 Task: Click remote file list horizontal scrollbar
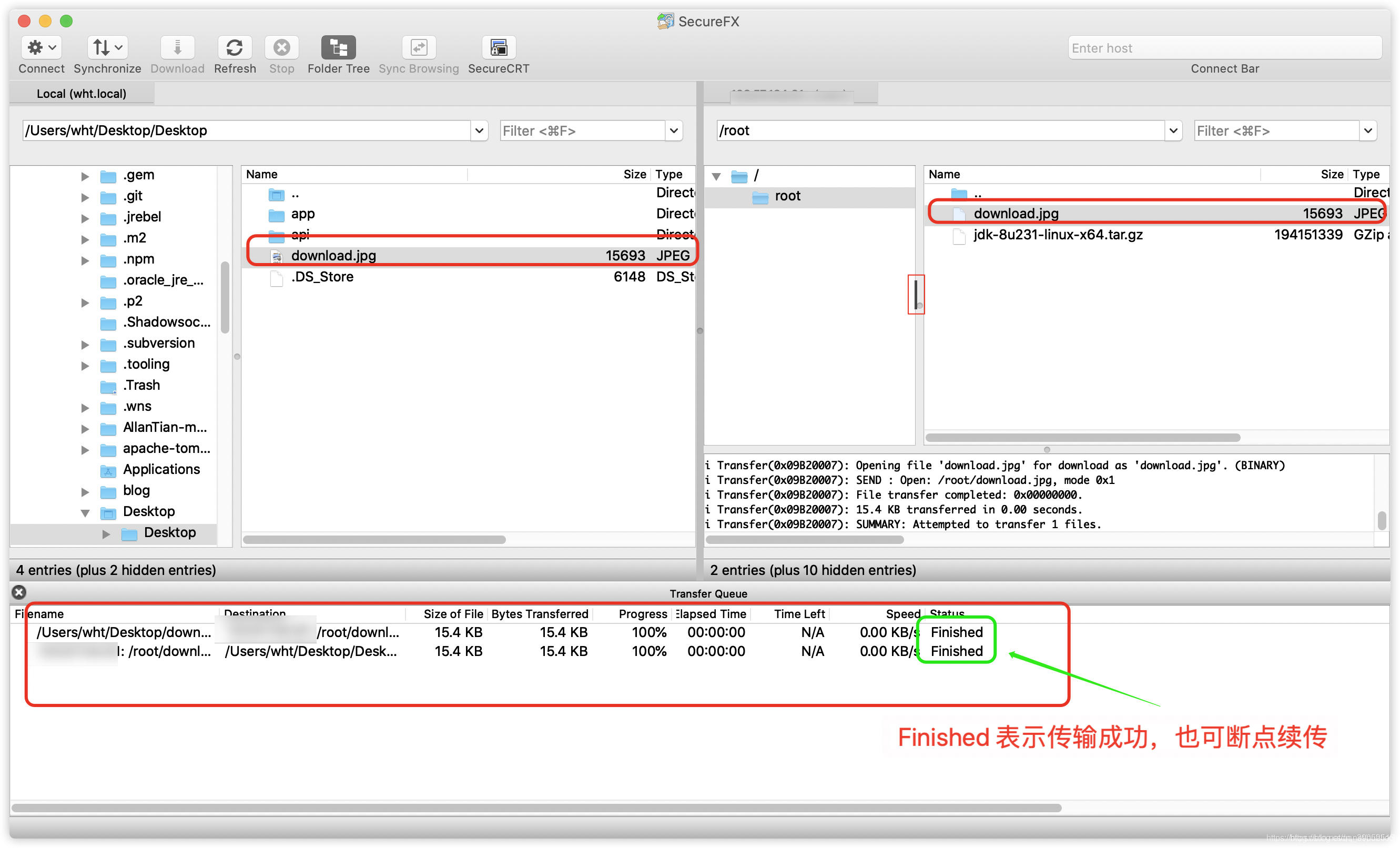pos(1082,438)
